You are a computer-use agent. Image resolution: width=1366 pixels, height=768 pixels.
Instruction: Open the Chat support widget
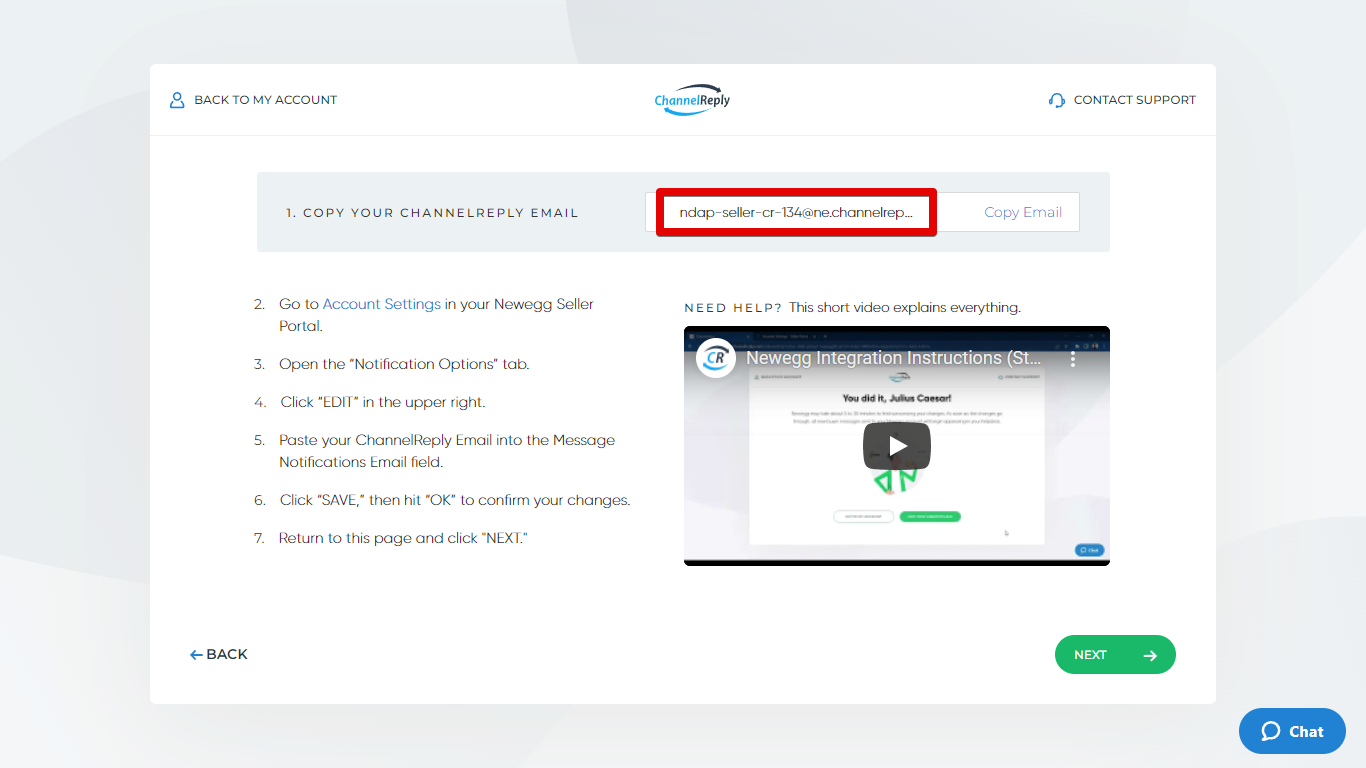(x=1292, y=731)
